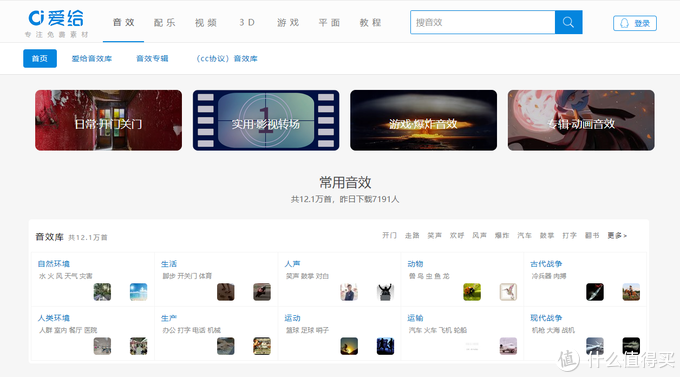Click 开关门 tag under 生活

(187, 276)
